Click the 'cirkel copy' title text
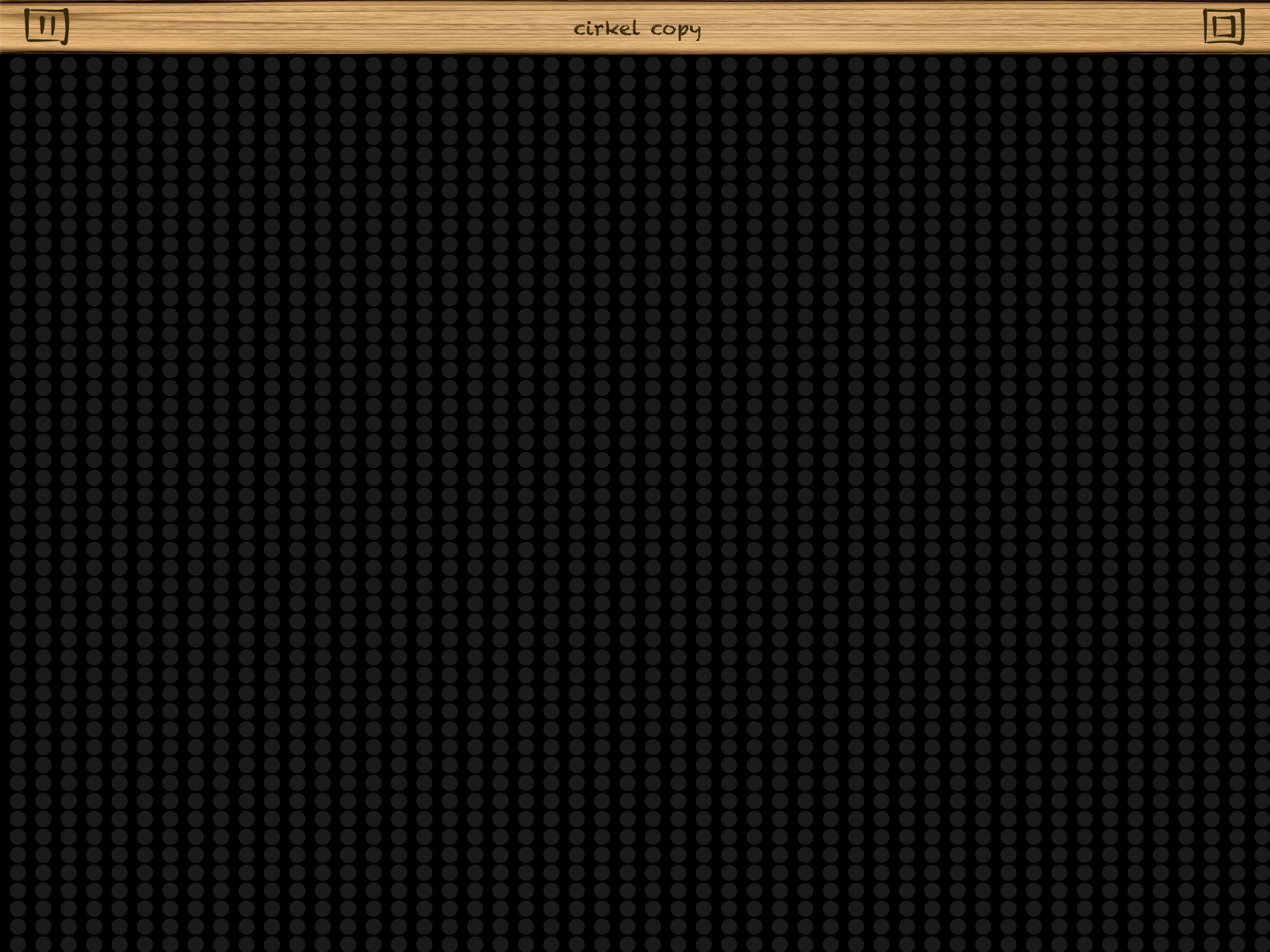Viewport: 1270px width, 952px height. (x=637, y=29)
